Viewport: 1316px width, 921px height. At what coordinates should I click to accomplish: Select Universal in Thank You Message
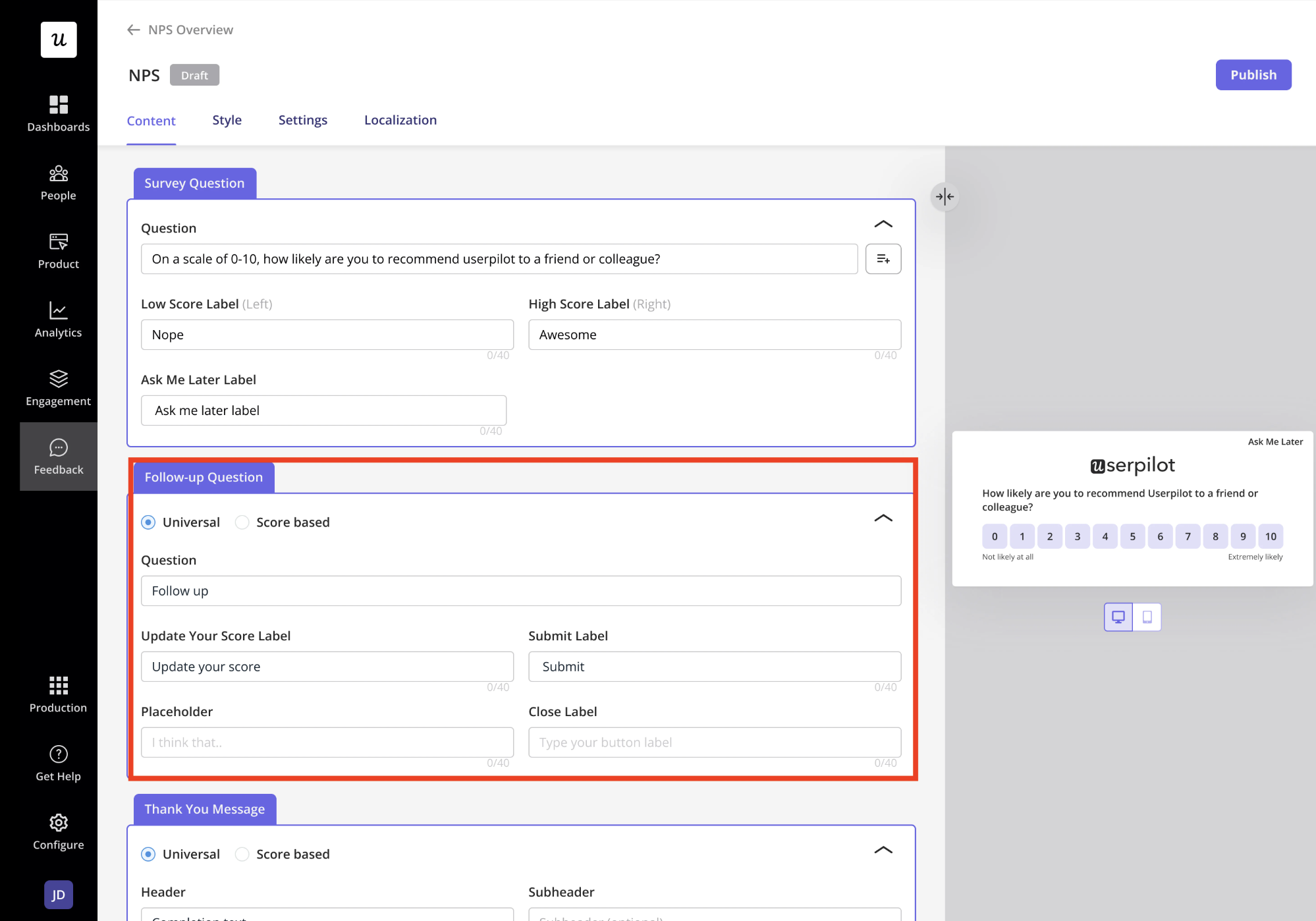point(148,854)
